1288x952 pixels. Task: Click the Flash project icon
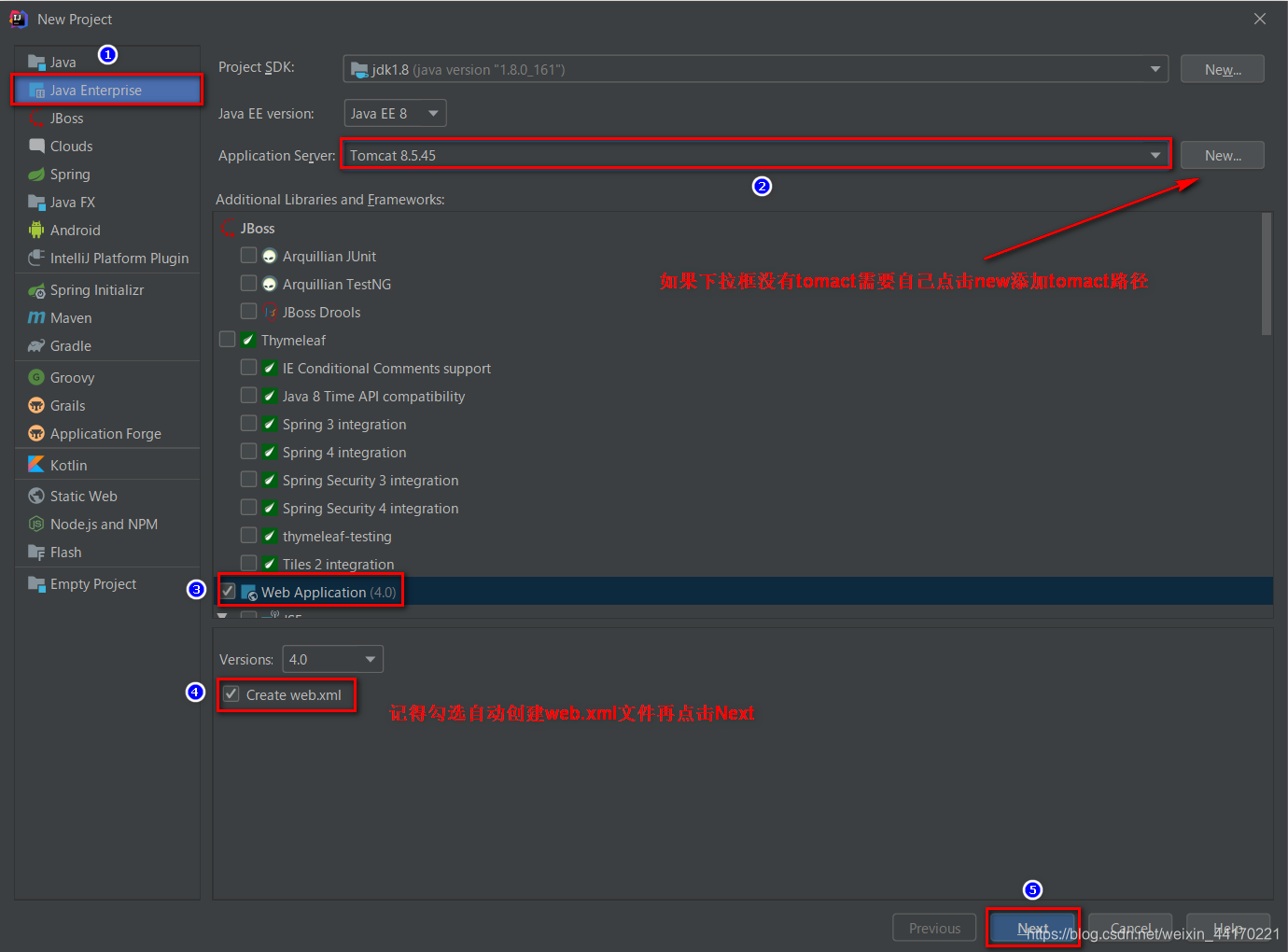tap(36, 553)
